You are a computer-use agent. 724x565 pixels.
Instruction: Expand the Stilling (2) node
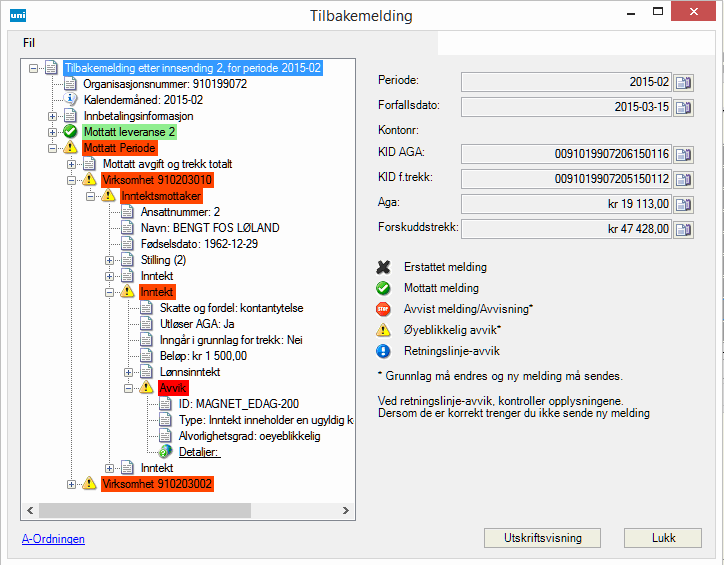(x=109, y=260)
